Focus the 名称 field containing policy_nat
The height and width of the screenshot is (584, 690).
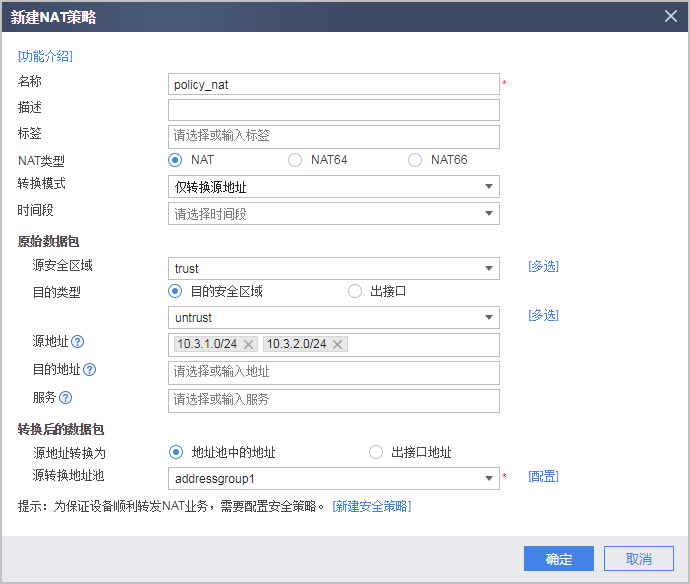click(334, 84)
